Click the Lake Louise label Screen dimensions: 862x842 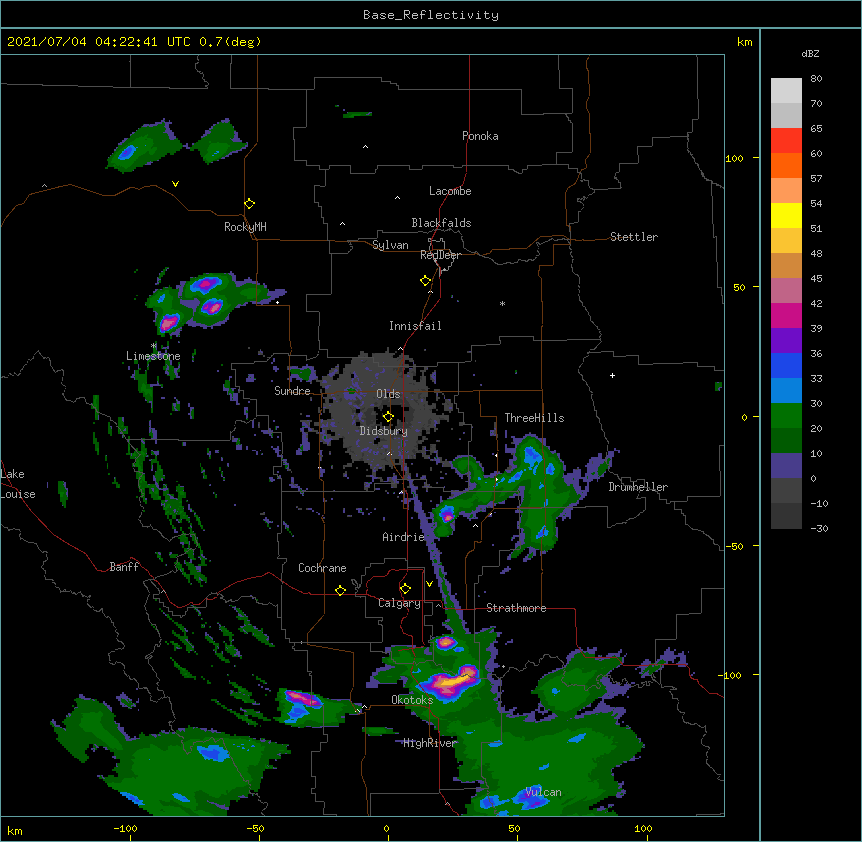(x=18, y=484)
